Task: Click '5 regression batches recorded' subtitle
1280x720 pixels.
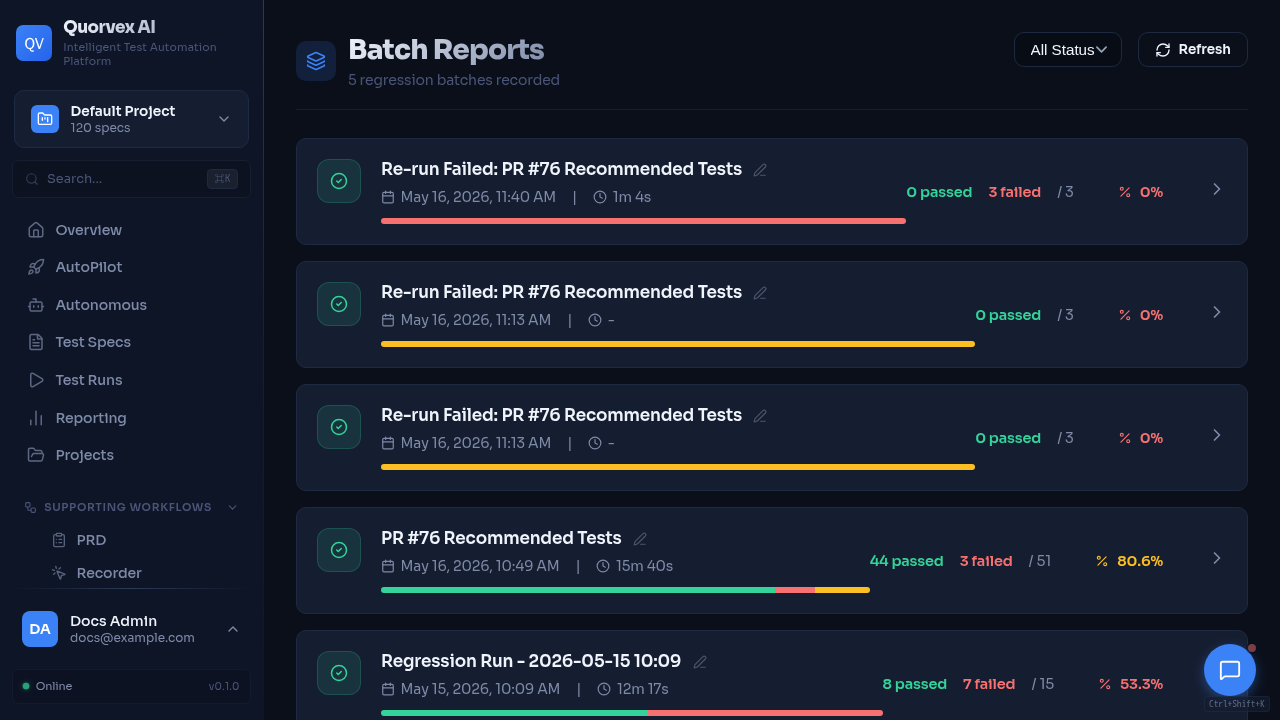Action: 454,80
